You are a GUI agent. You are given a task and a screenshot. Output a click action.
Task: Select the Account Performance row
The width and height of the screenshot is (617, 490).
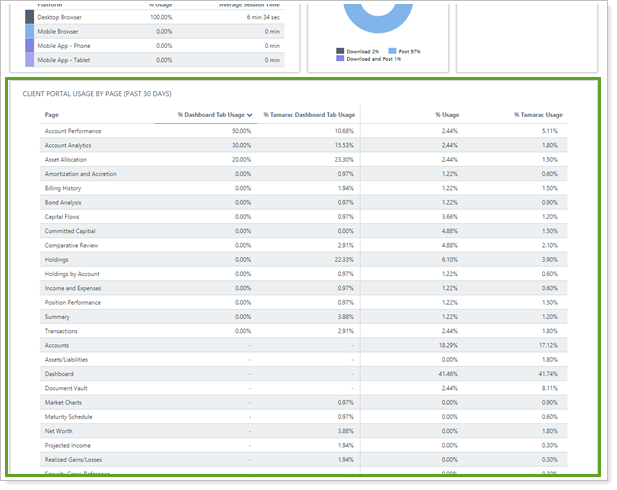(x=73, y=131)
